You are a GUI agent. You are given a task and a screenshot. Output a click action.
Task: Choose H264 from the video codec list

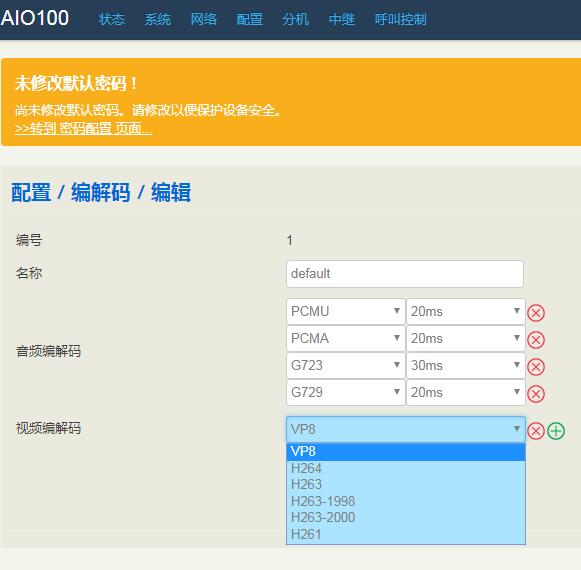click(406, 468)
